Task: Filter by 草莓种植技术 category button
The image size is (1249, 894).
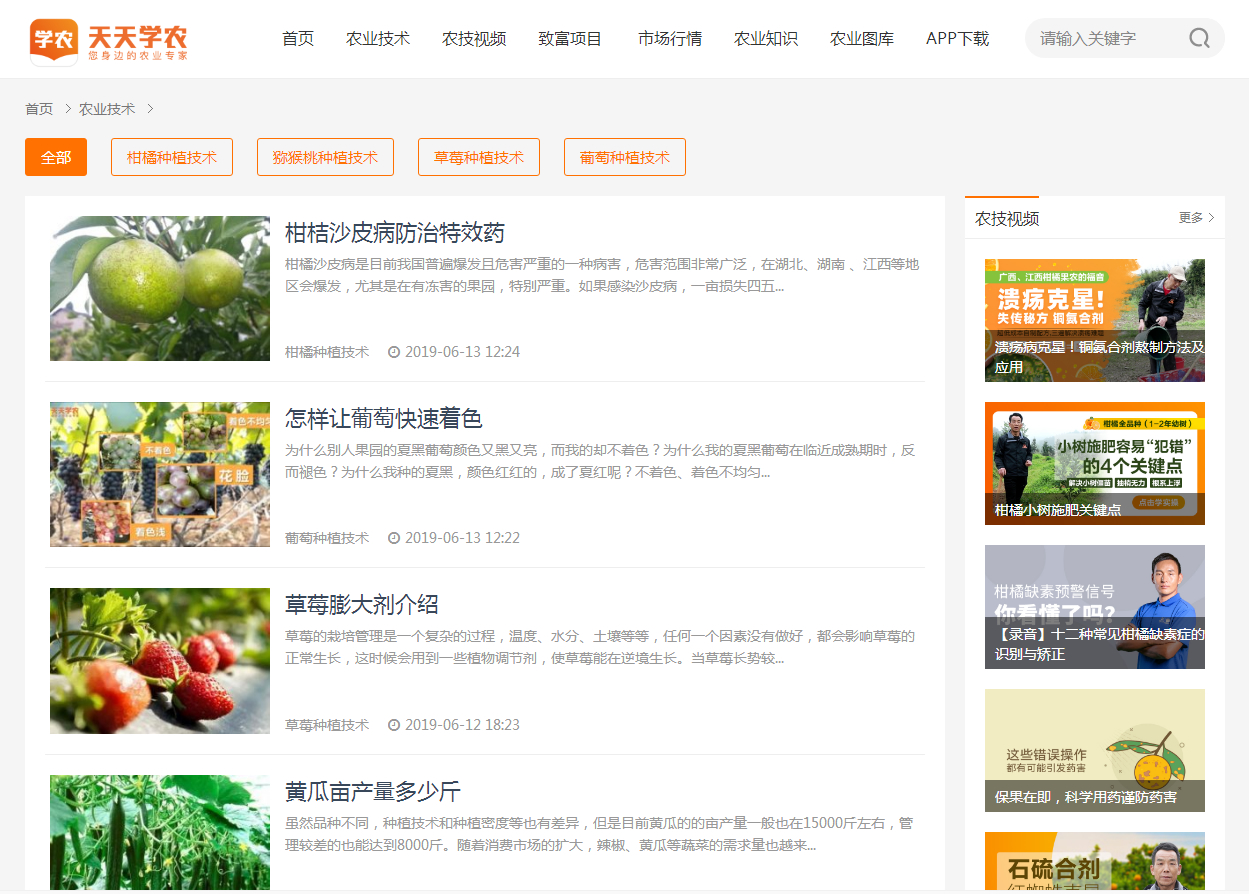Action: (479, 157)
